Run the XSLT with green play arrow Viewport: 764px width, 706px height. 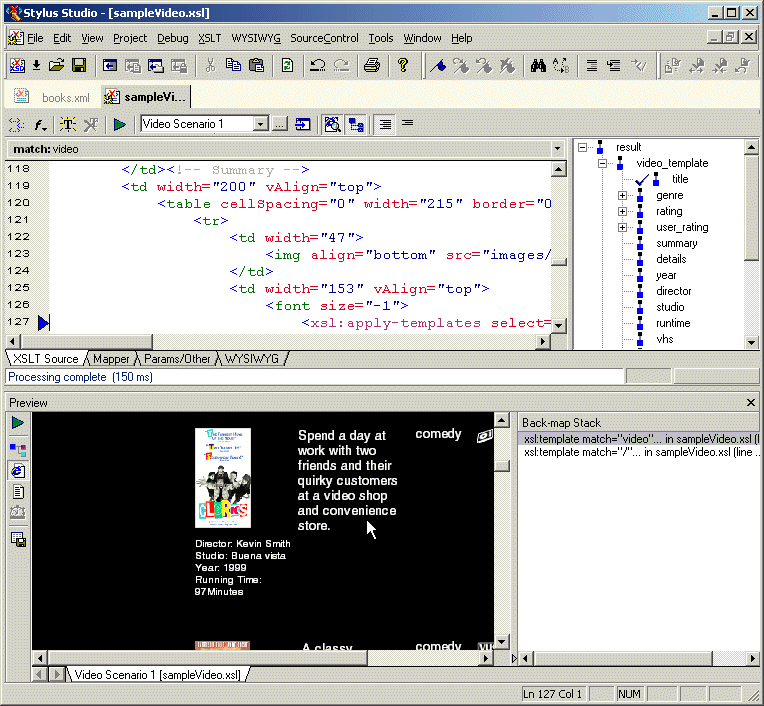119,125
